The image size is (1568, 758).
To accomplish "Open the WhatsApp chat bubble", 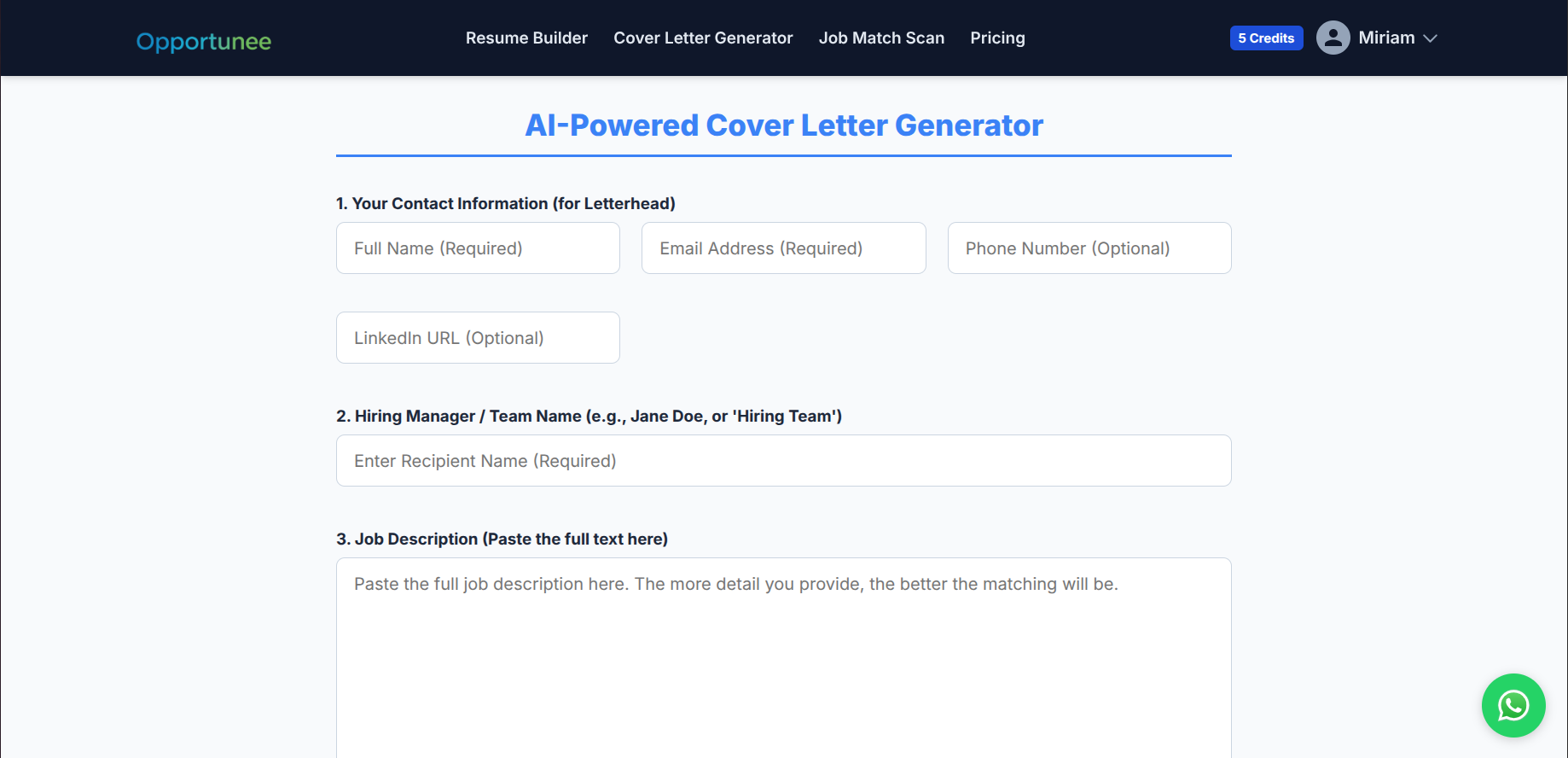I will coord(1513,705).
